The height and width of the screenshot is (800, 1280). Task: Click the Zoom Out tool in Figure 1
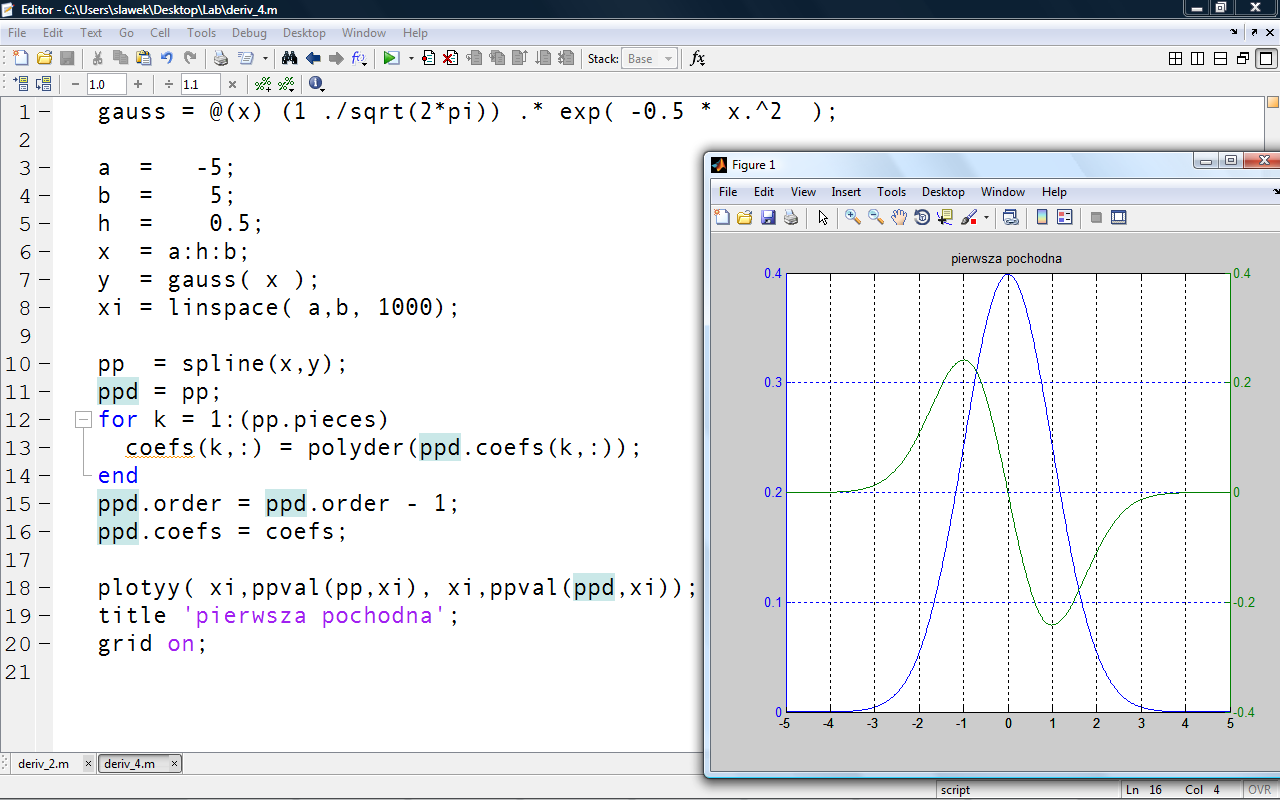click(x=875, y=217)
